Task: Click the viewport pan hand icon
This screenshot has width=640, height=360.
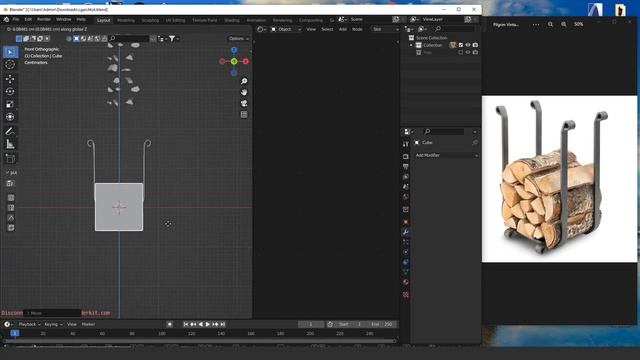Action: click(244, 92)
